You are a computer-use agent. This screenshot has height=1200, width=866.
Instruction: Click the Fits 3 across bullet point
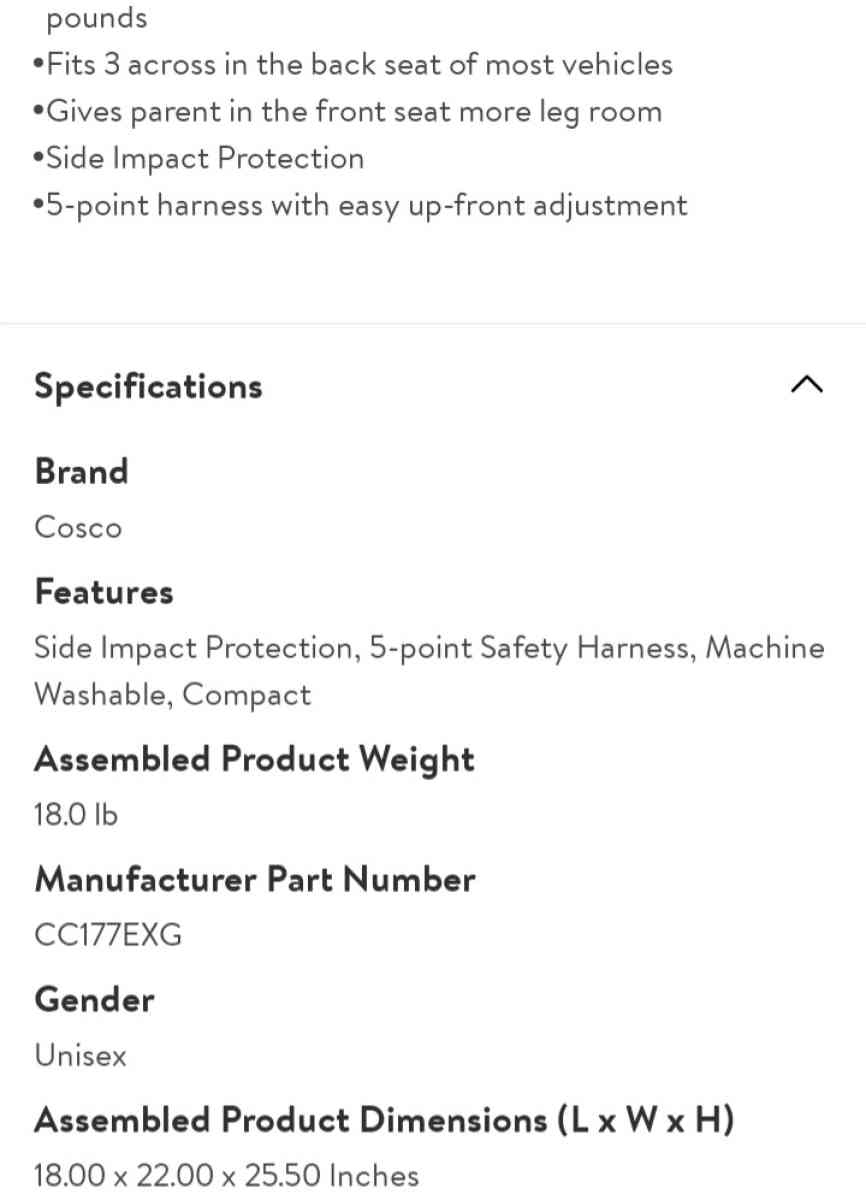click(355, 64)
